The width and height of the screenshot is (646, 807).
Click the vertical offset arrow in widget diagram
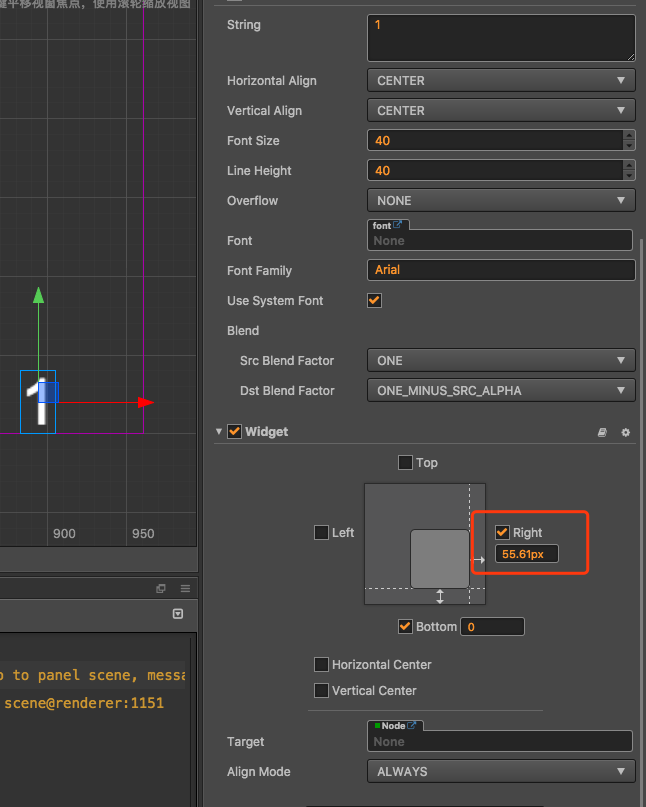[440, 597]
